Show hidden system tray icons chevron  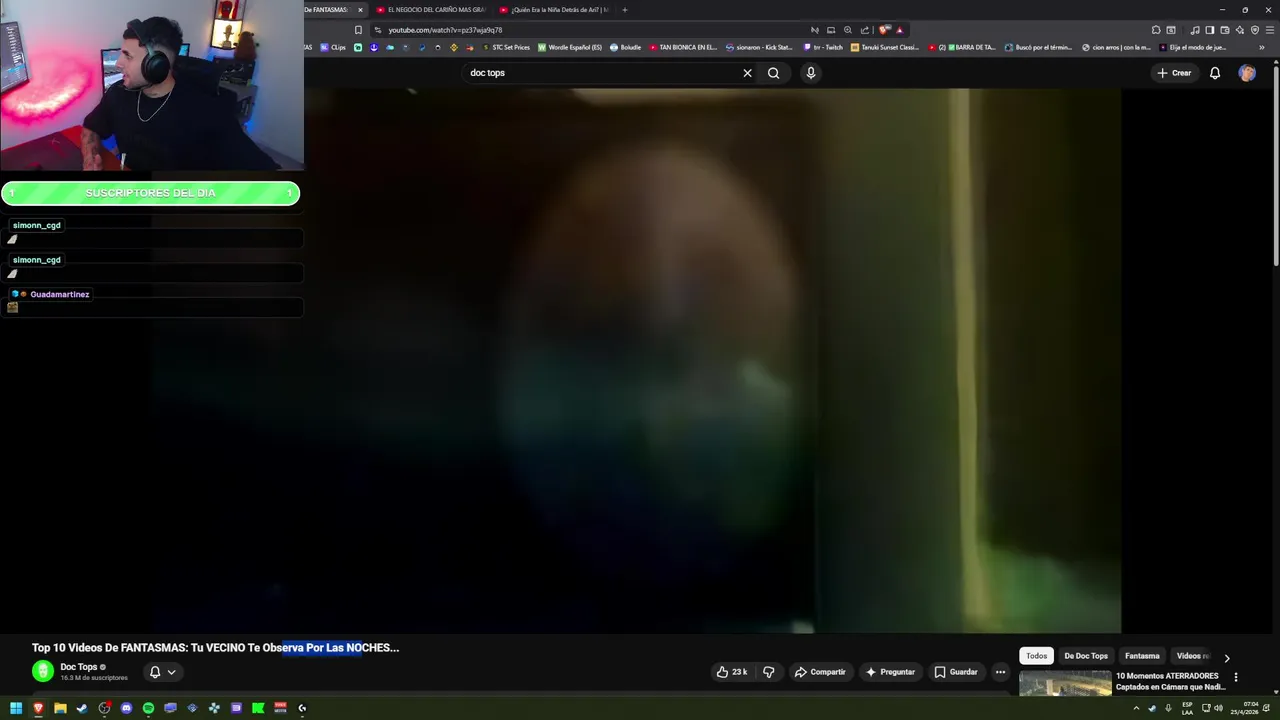[x=1136, y=708]
